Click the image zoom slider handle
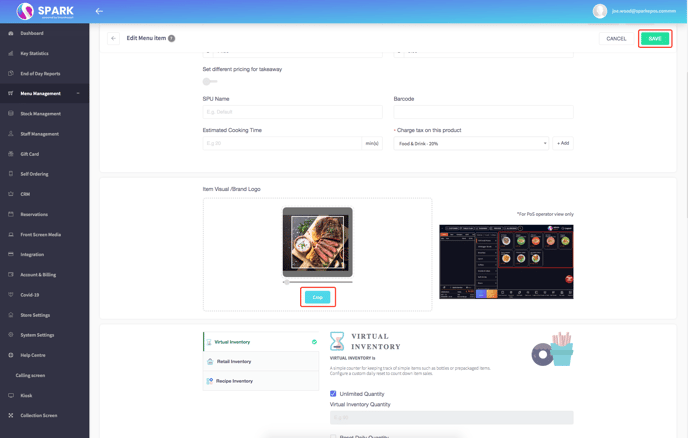This screenshot has width=688, height=438. coord(287,282)
